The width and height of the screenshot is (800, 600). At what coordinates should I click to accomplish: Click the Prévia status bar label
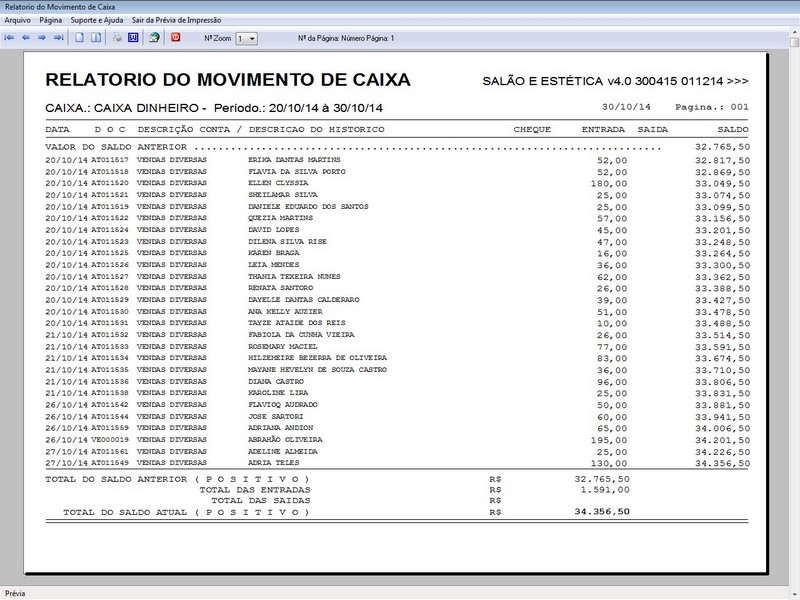(x=15, y=592)
